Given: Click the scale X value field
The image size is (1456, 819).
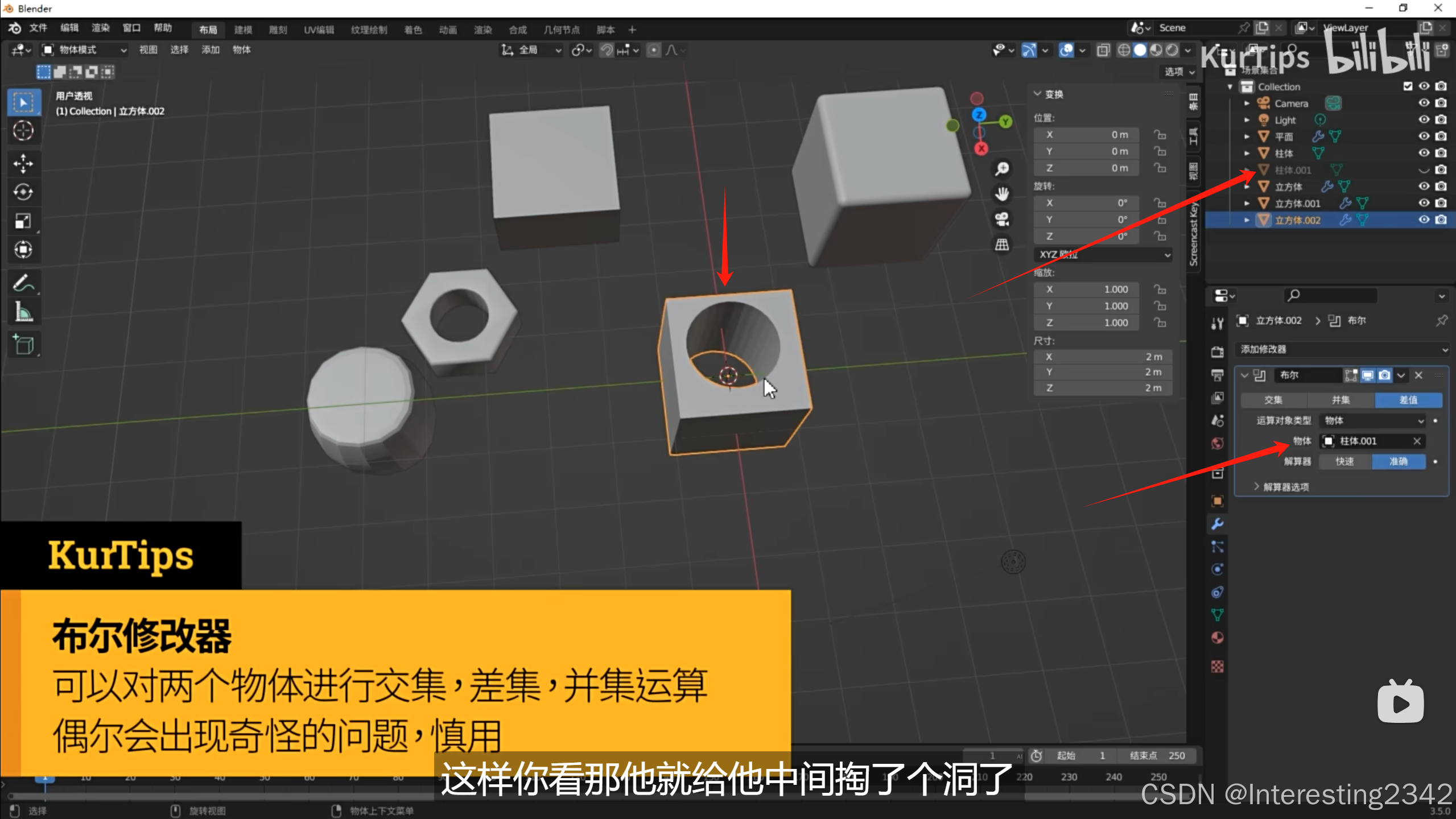Looking at the screenshot, I should coord(1087,289).
